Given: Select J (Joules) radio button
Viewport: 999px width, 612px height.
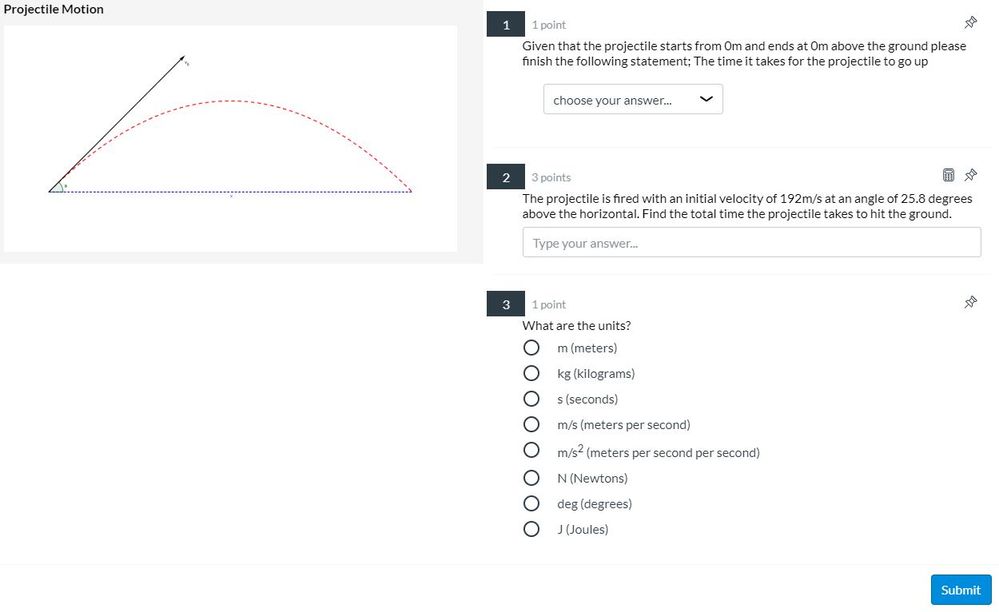Looking at the screenshot, I should tap(532, 530).
